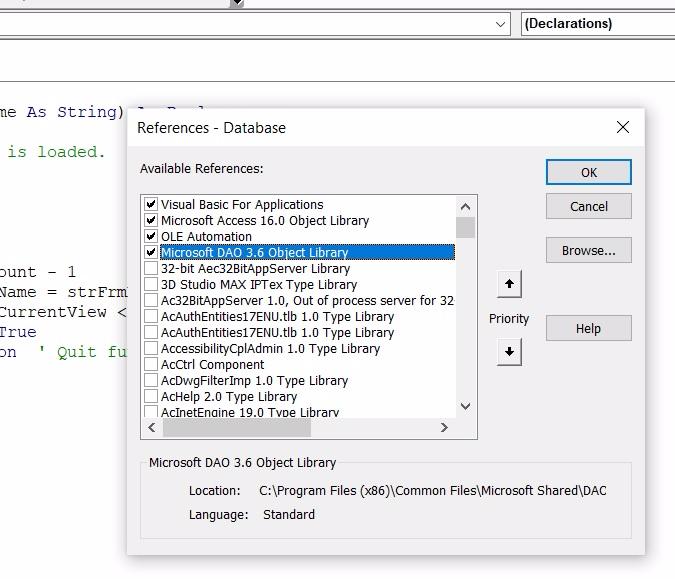
Task: Uncheck Visual Basic For Applications reference
Action: 151,204
